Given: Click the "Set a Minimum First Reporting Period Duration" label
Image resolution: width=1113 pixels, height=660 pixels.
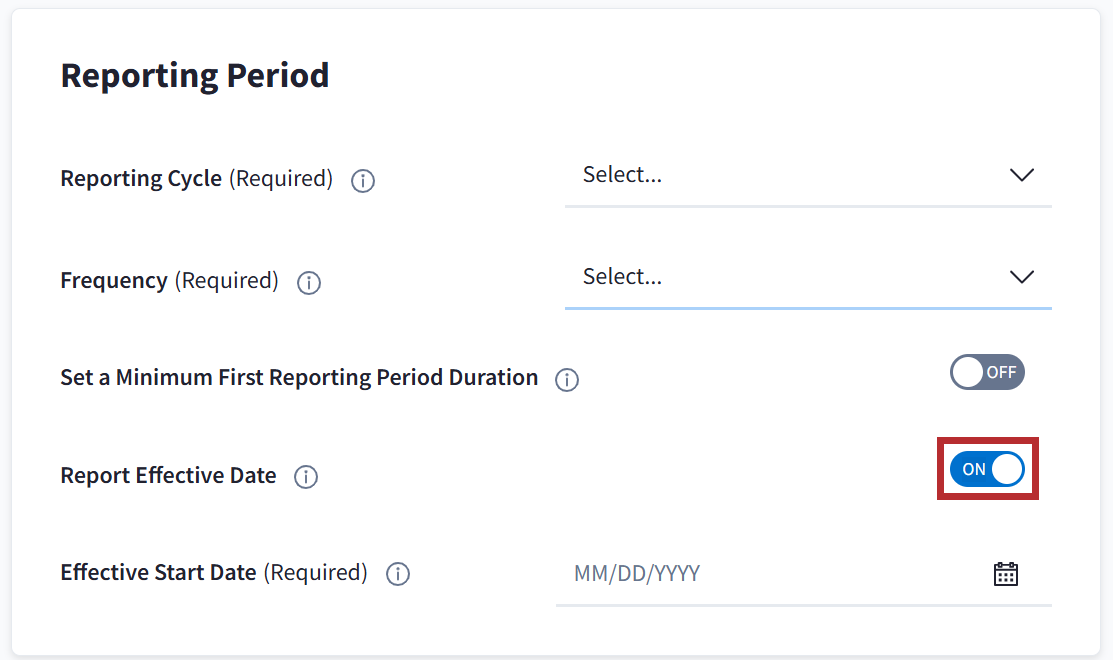Looking at the screenshot, I should pos(299,378).
